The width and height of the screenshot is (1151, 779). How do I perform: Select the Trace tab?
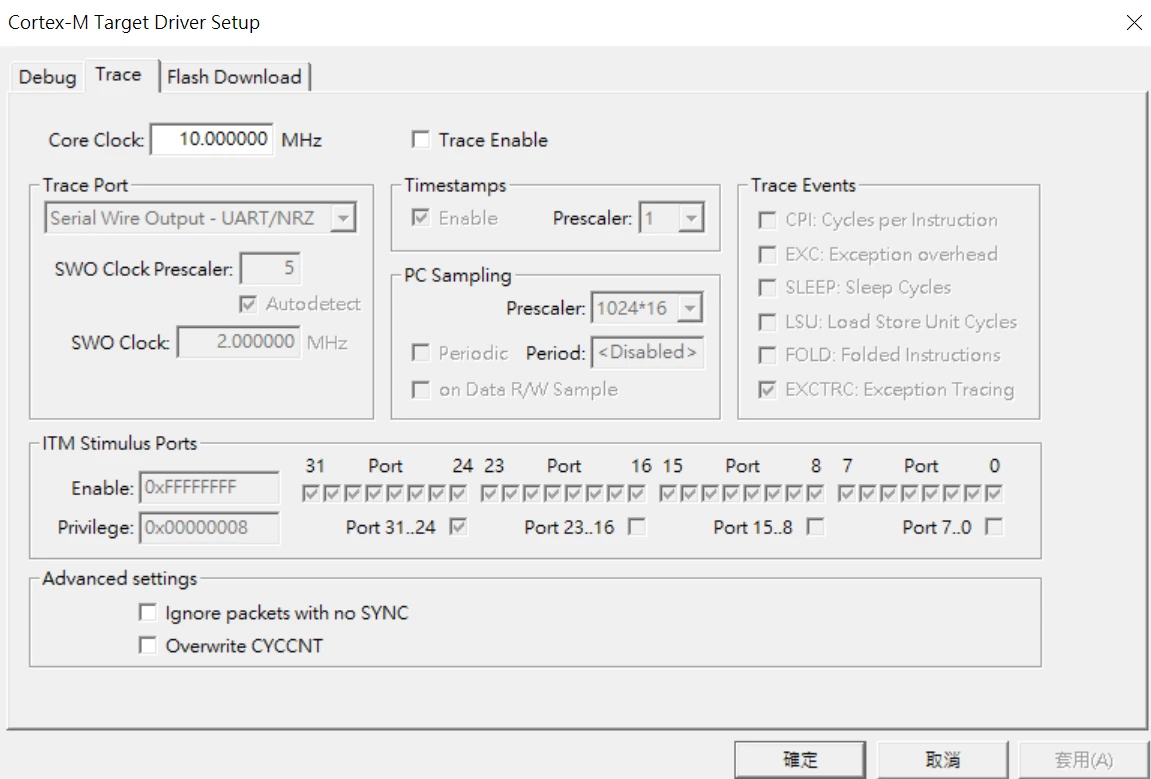[119, 75]
